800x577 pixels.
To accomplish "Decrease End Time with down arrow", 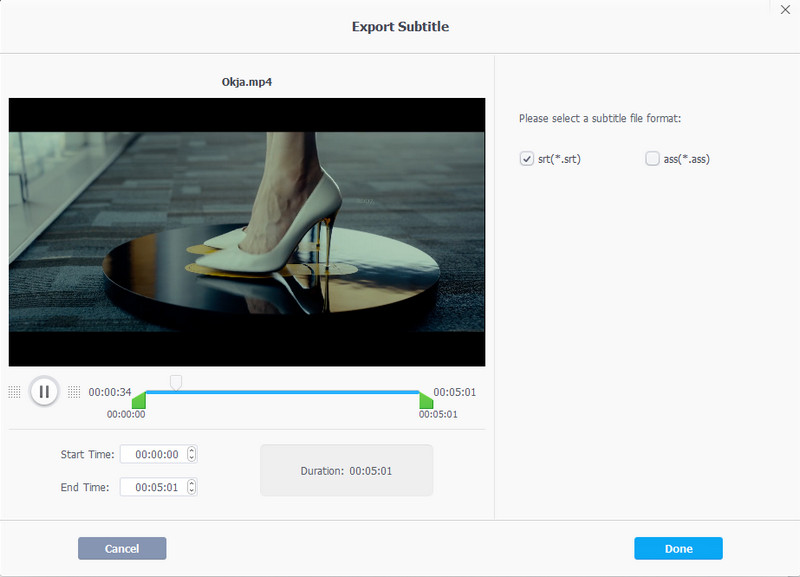I will [x=192, y=490].
